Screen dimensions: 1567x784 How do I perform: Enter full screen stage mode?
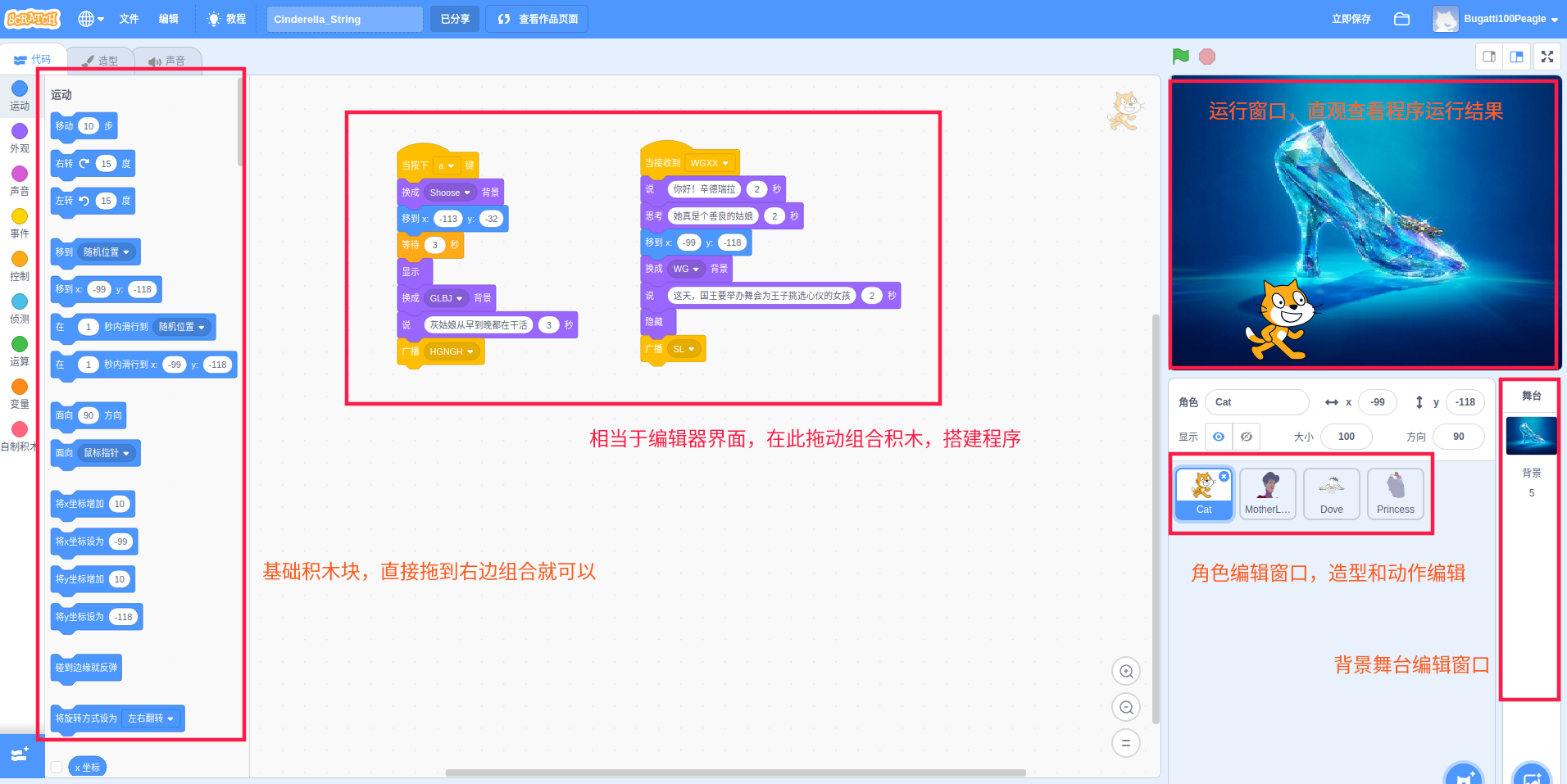[x=1547, y=57]
